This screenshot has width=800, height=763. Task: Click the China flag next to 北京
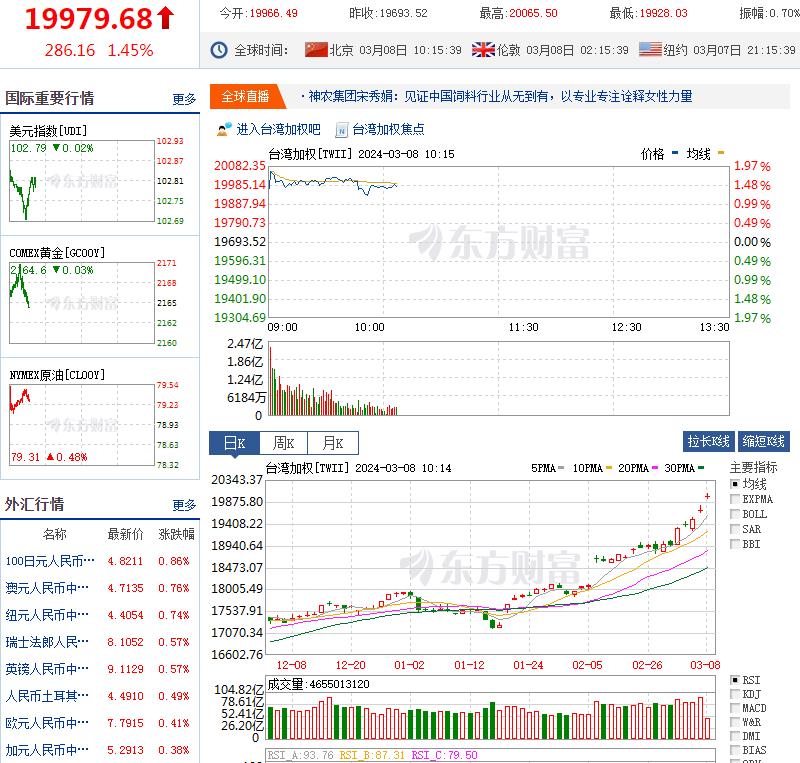[316, 50]
